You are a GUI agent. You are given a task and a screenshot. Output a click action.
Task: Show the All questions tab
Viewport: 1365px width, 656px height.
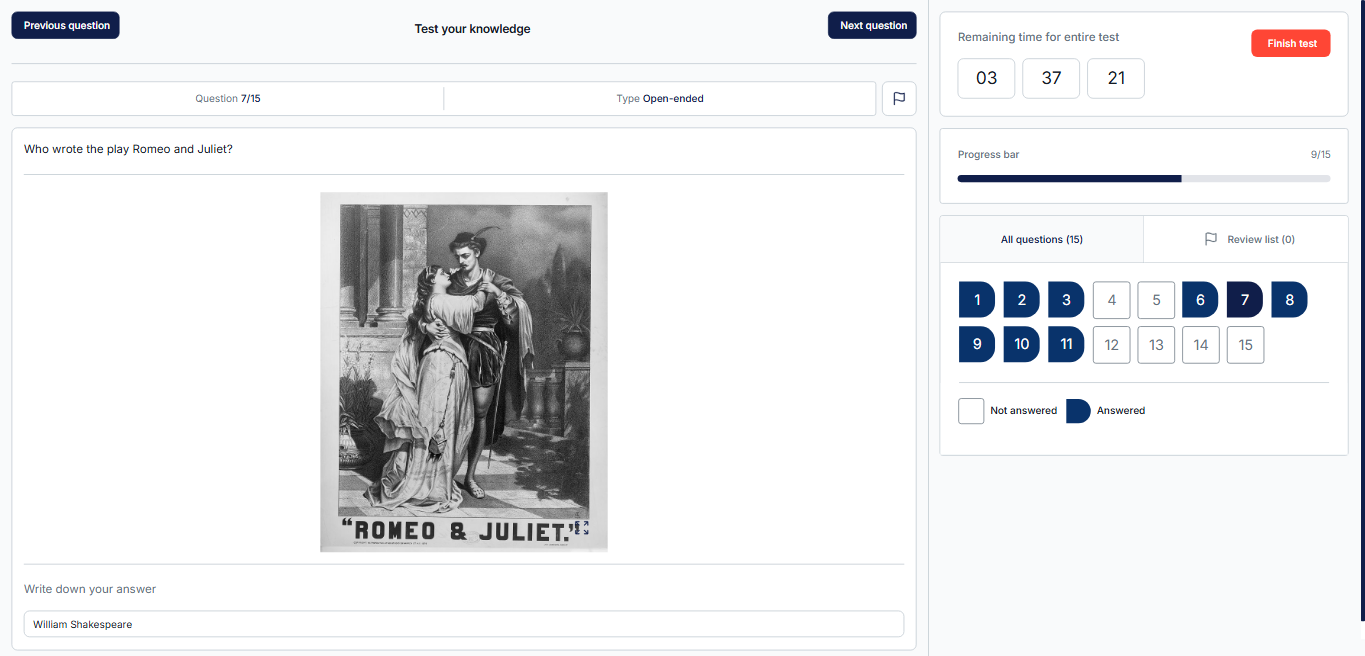point(1041,239)
